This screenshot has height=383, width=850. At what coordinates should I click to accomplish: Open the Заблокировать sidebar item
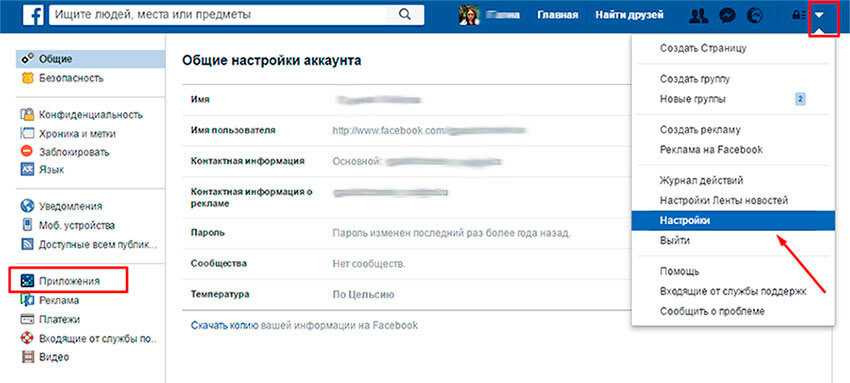[x=74, y=152]
